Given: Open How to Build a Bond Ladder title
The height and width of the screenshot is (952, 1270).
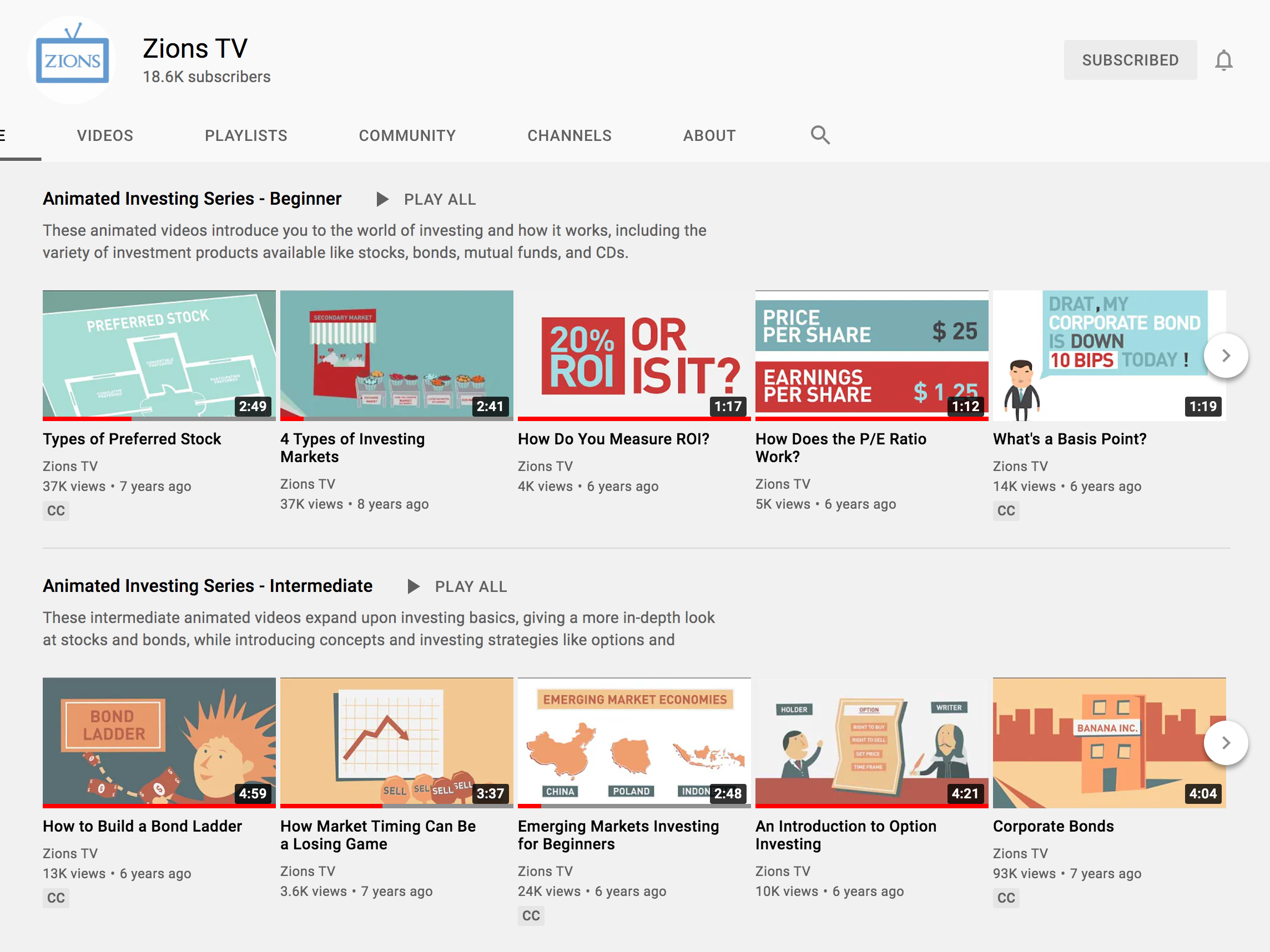Looking at the screenshot, I should pyautogui.click(x=143, y=826).
